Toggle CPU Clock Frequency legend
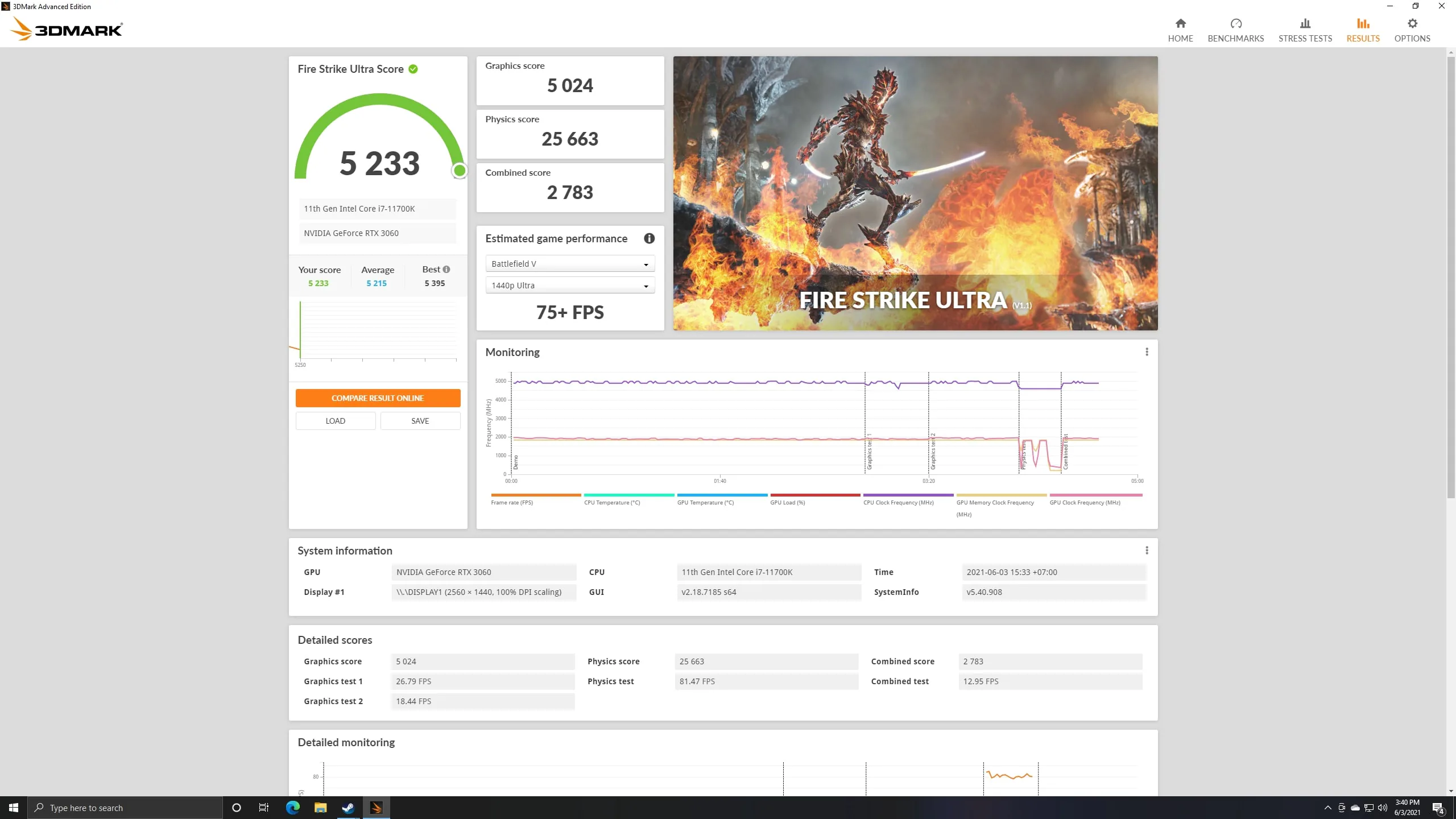The image size is (1456, 819). pyautogui.click(x=908, y=499)
